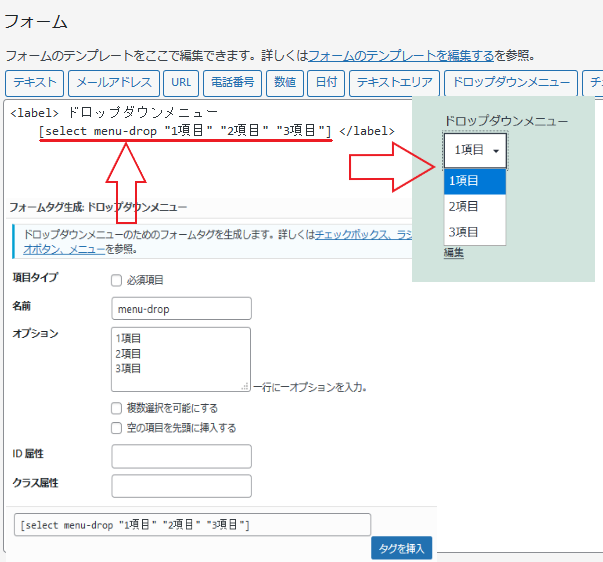Click the オプション textarea
The height and width of the screenshot is (562, 603).
181,358
